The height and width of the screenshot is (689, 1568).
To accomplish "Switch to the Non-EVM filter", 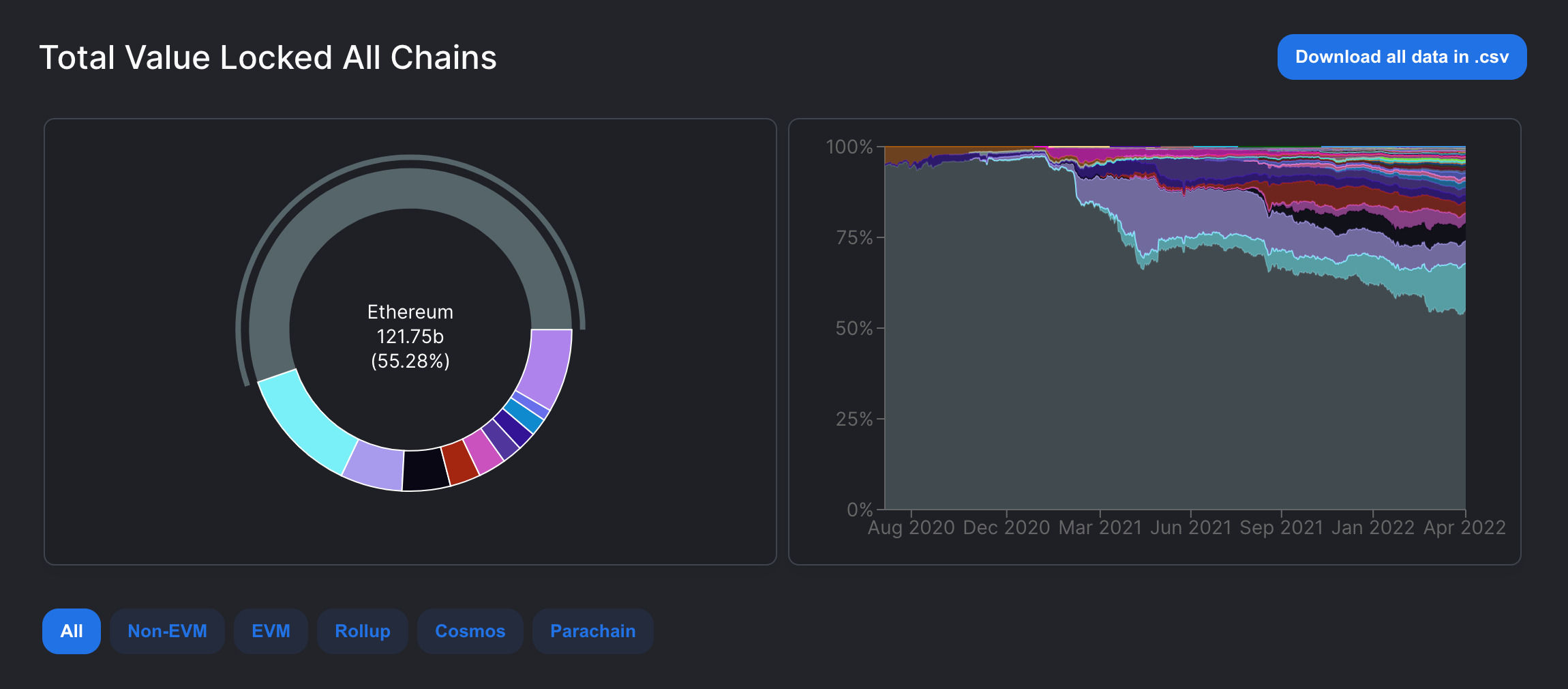I will [167, 631].
